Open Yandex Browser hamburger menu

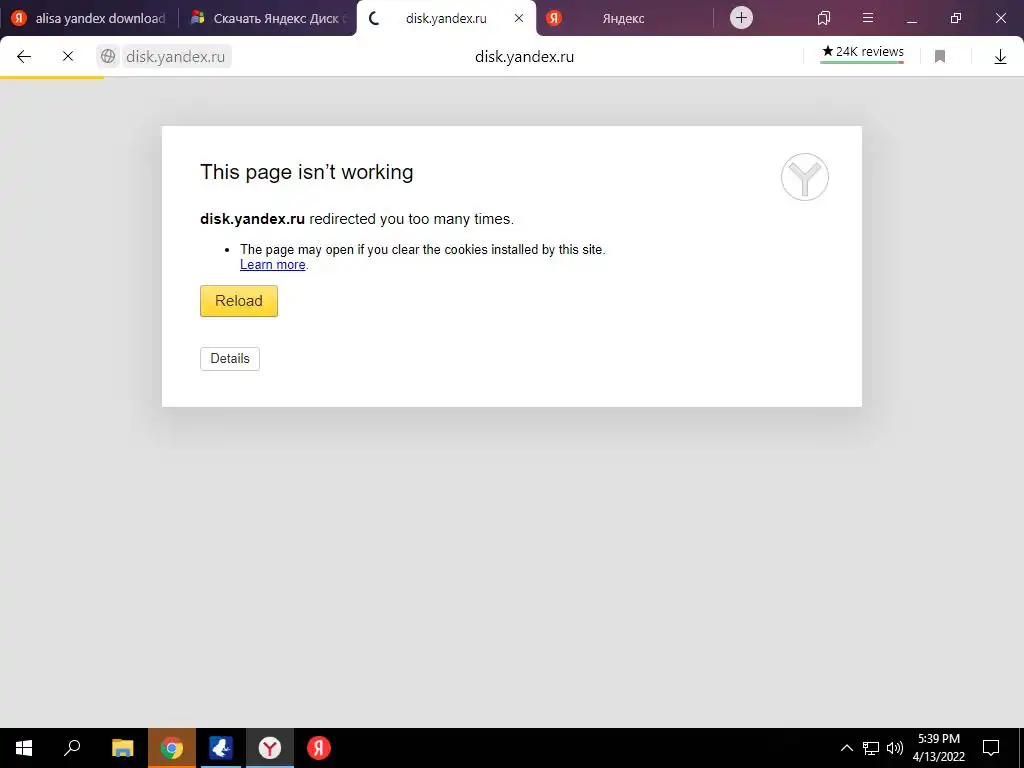868,18
